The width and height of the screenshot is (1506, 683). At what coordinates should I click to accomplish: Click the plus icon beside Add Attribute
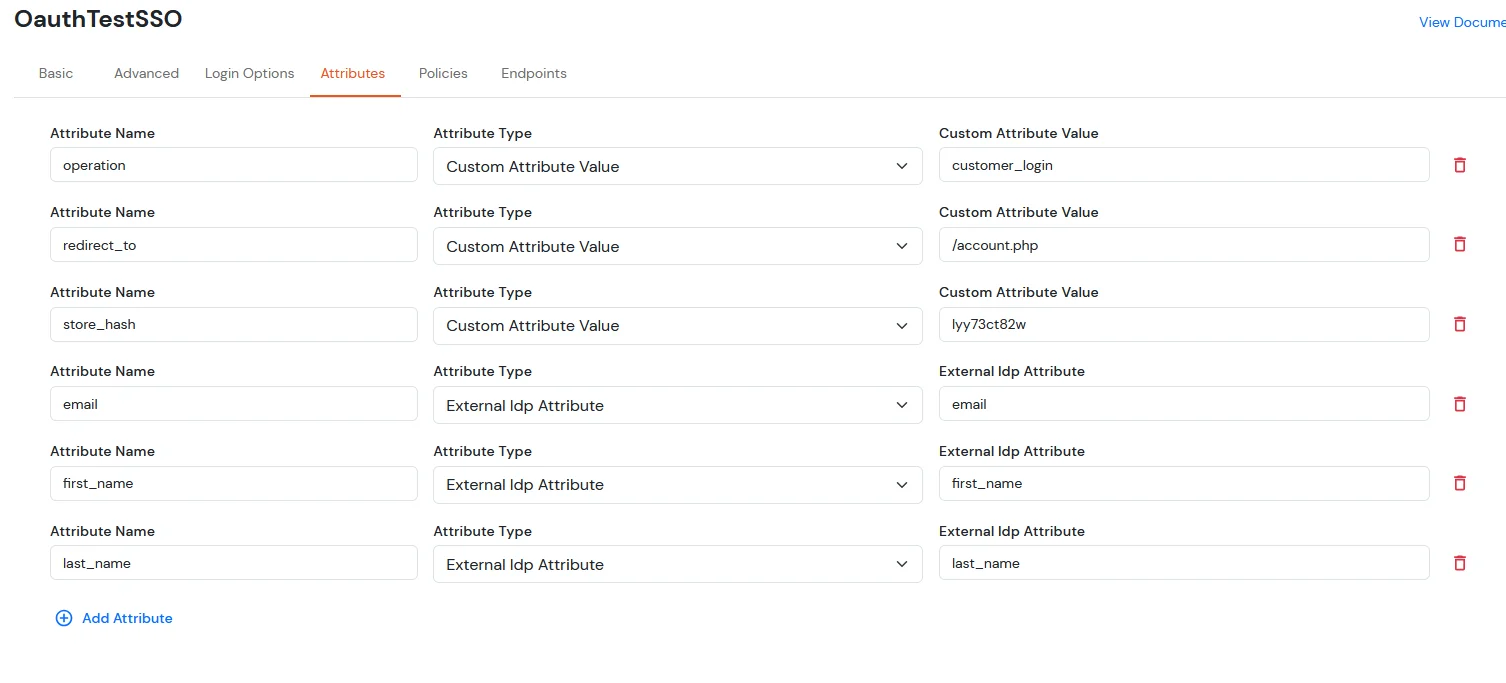(x=64, y=618)
